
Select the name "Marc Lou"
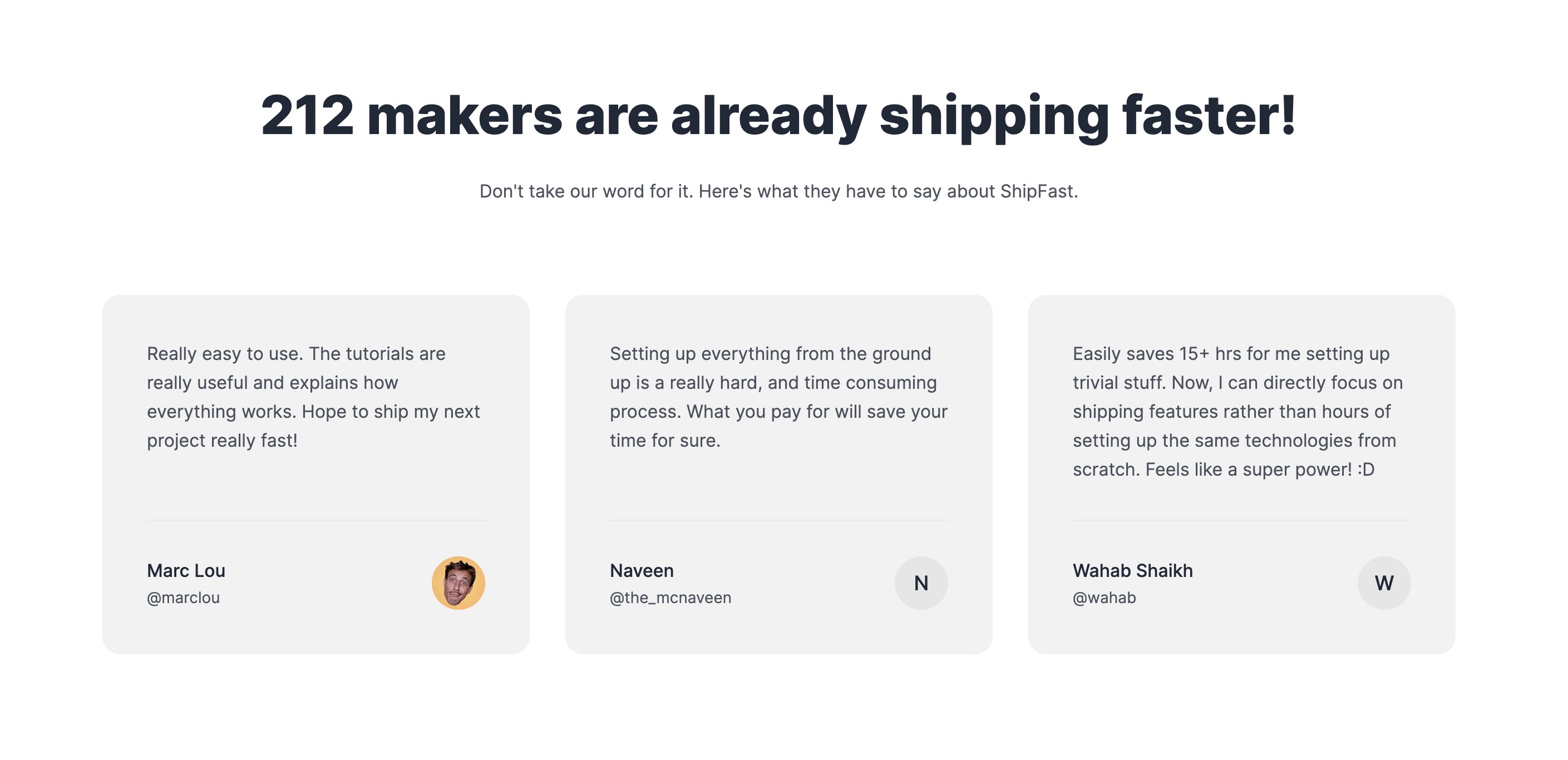(186, 570)
